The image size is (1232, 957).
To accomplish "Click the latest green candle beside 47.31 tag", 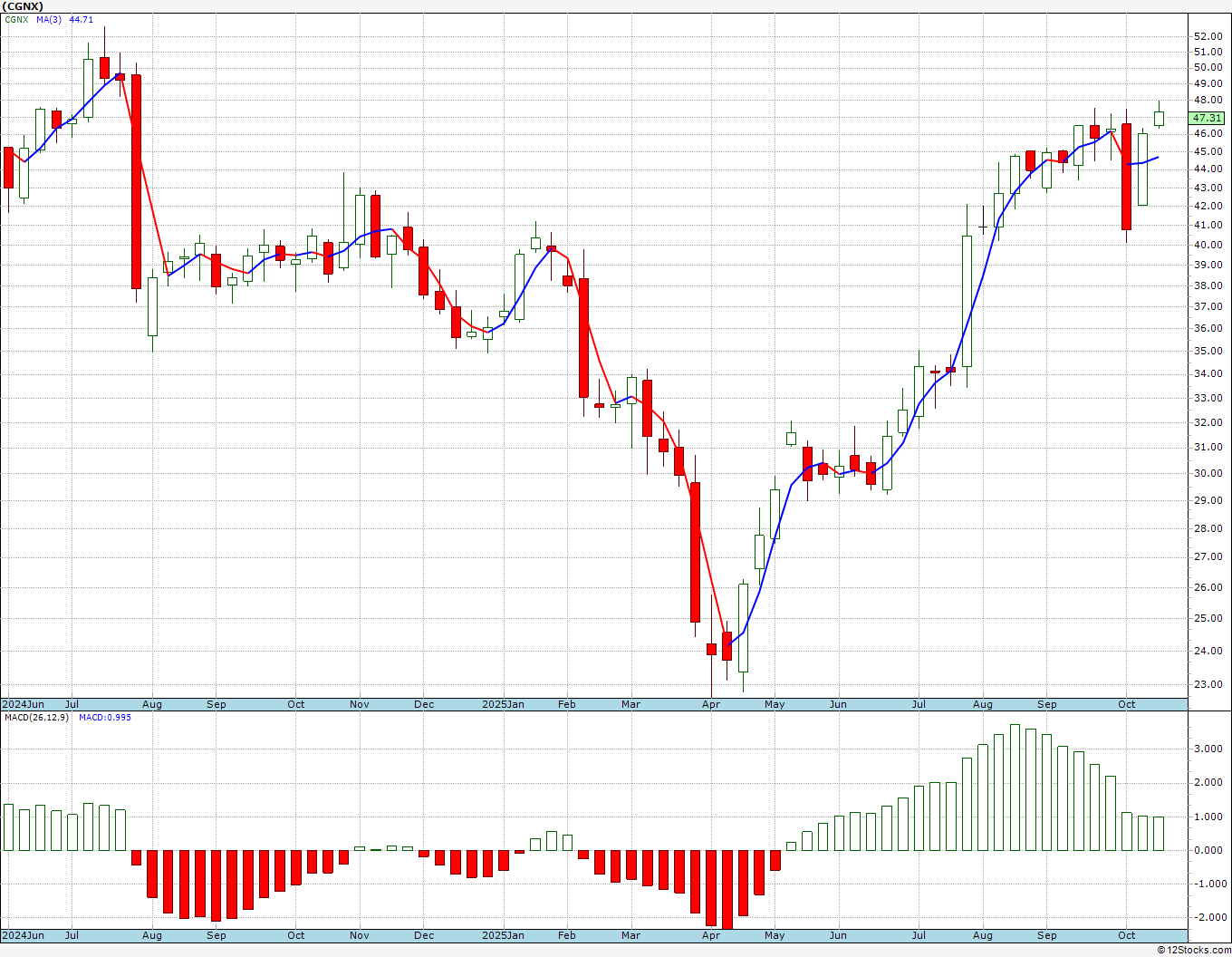I will pos(1159,118).
